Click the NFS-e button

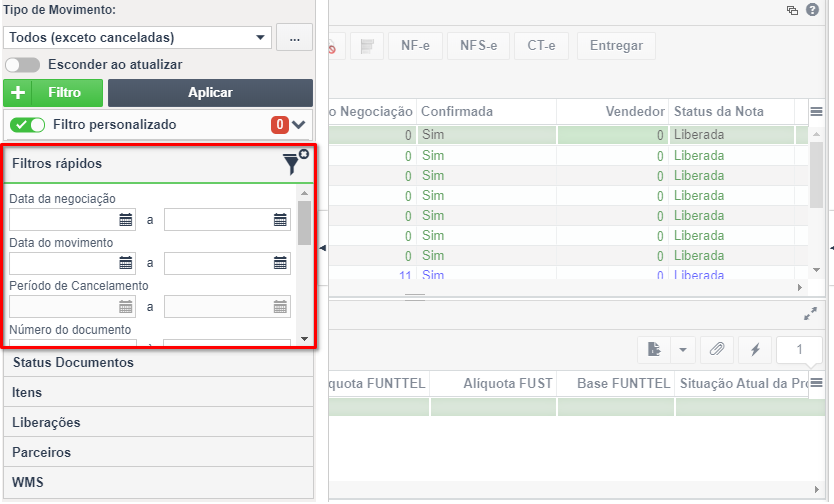[479, 46]
